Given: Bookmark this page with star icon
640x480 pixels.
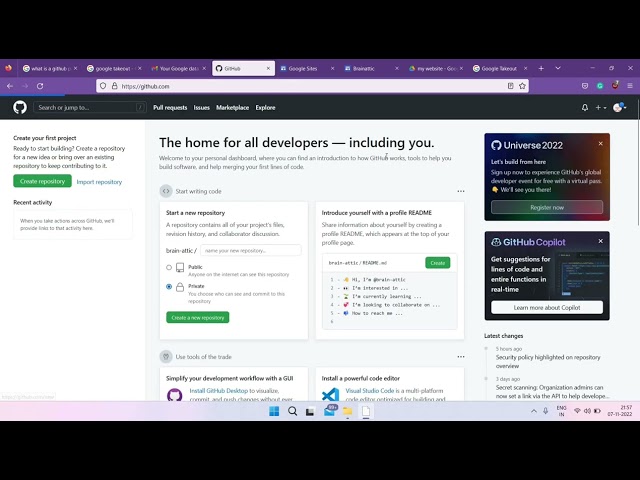Looking at the screenshot, I should pos(522,86).
